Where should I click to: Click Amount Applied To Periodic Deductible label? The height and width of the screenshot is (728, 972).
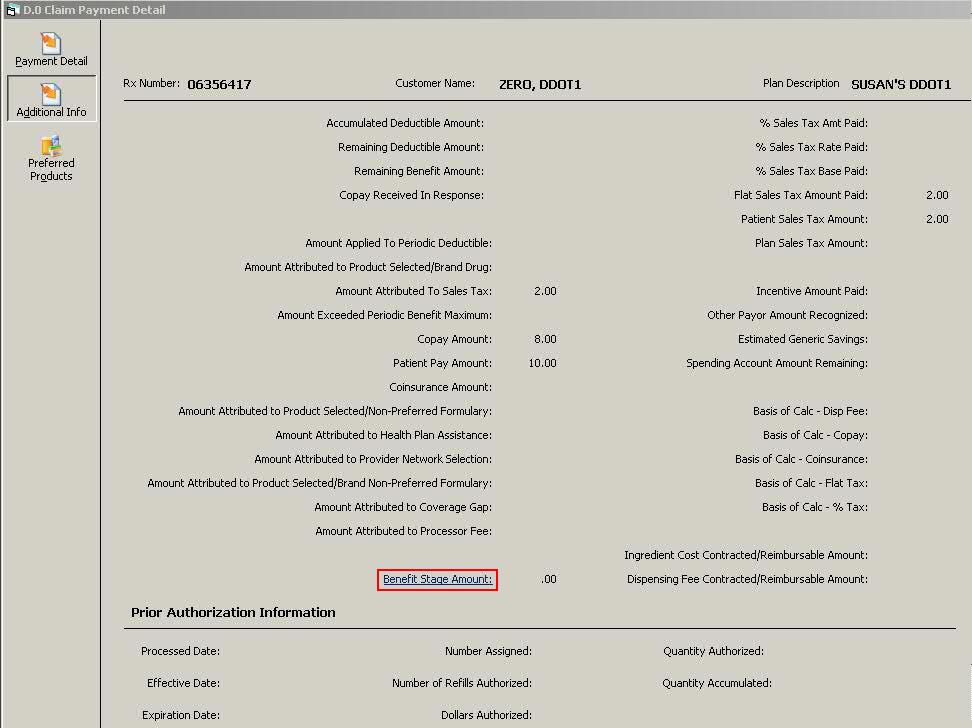pos(399,243)
